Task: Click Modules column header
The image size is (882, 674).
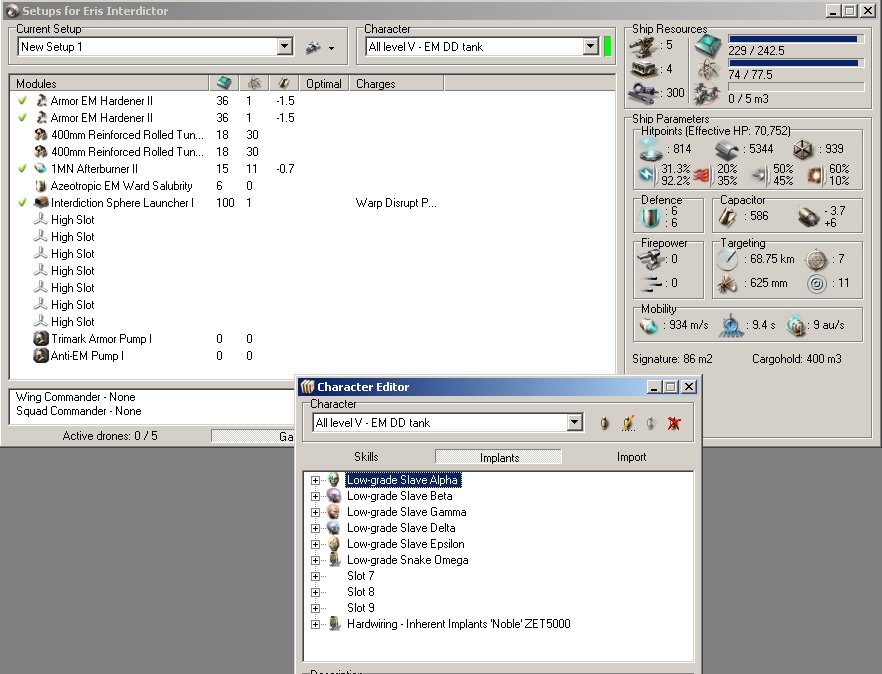Action: click(x=109, y=83)
